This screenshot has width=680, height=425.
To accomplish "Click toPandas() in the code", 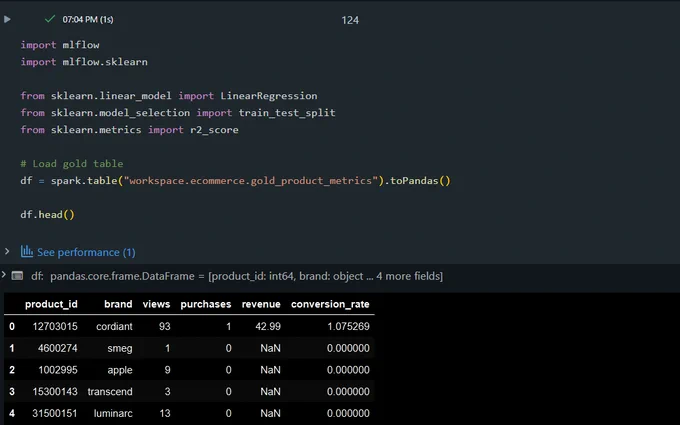I will [x=421, y=181].
